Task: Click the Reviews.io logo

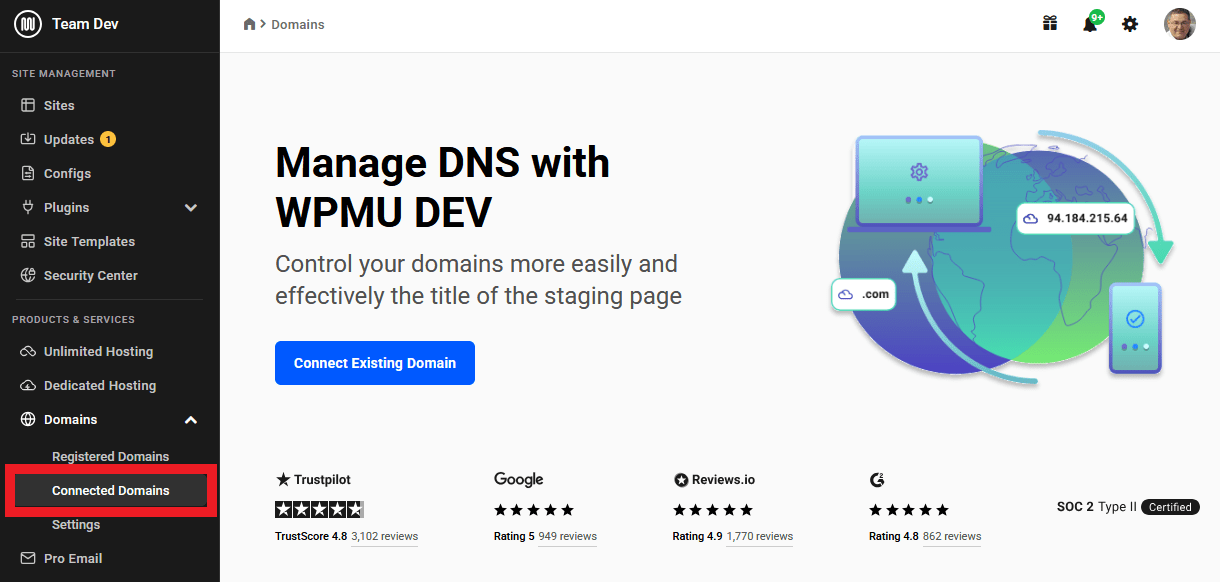Action: [x=713, y=480]
